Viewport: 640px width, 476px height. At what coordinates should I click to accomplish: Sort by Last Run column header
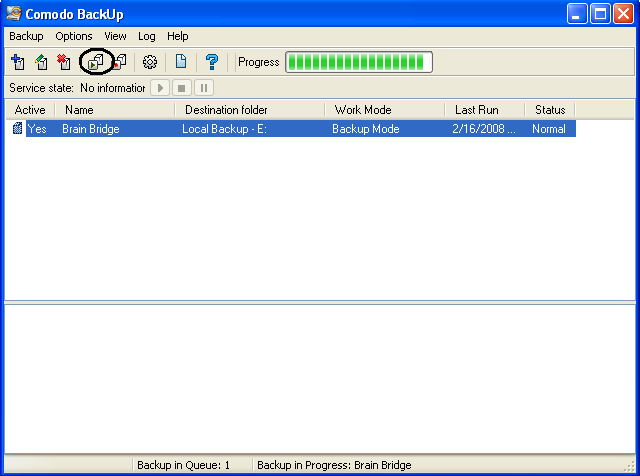coord(485,110)
